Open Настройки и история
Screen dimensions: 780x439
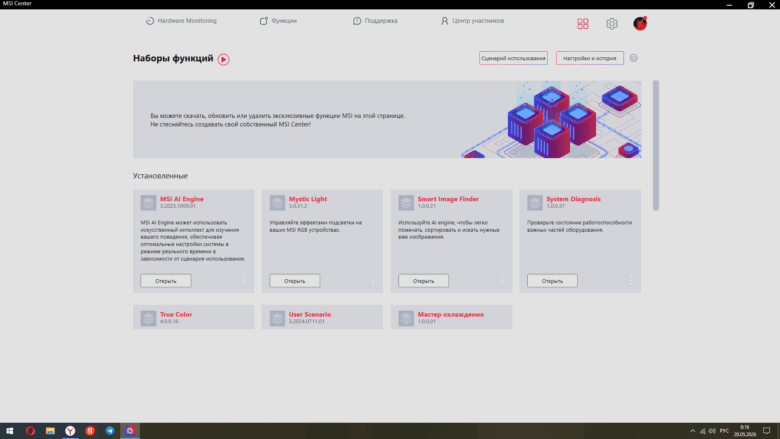589,58
